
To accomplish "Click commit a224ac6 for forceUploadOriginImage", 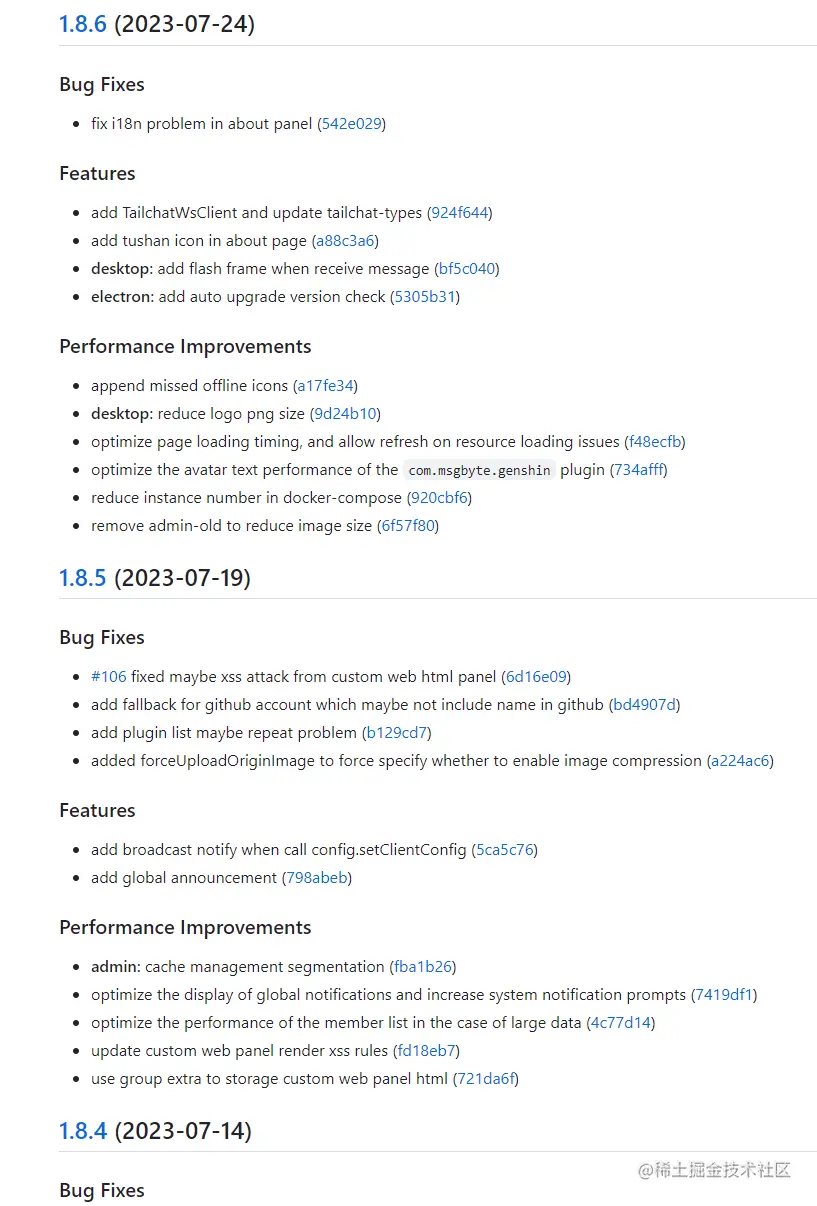I will (740, 761).
